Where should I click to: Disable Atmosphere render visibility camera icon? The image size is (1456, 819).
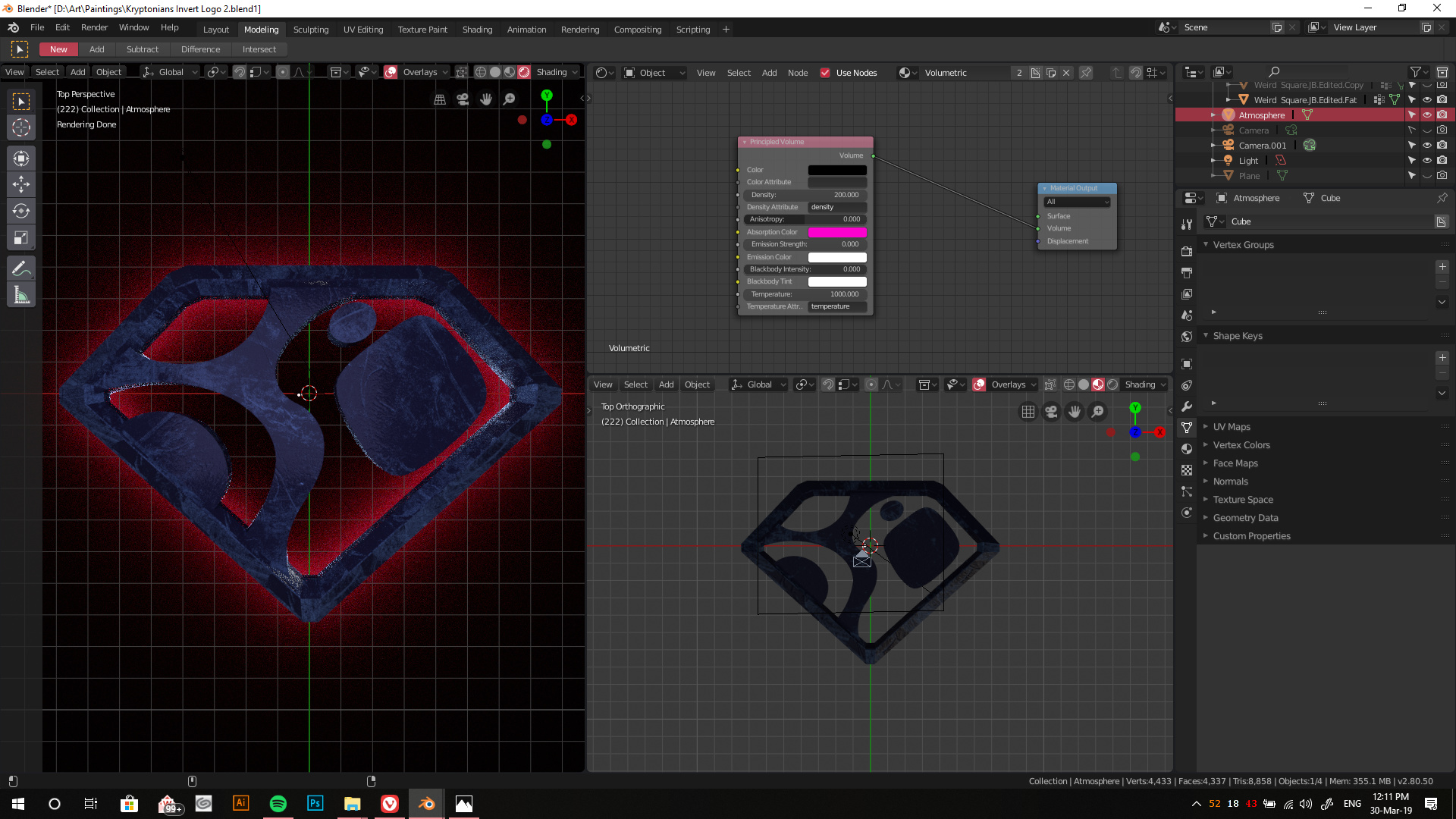tap(1444, 115)
